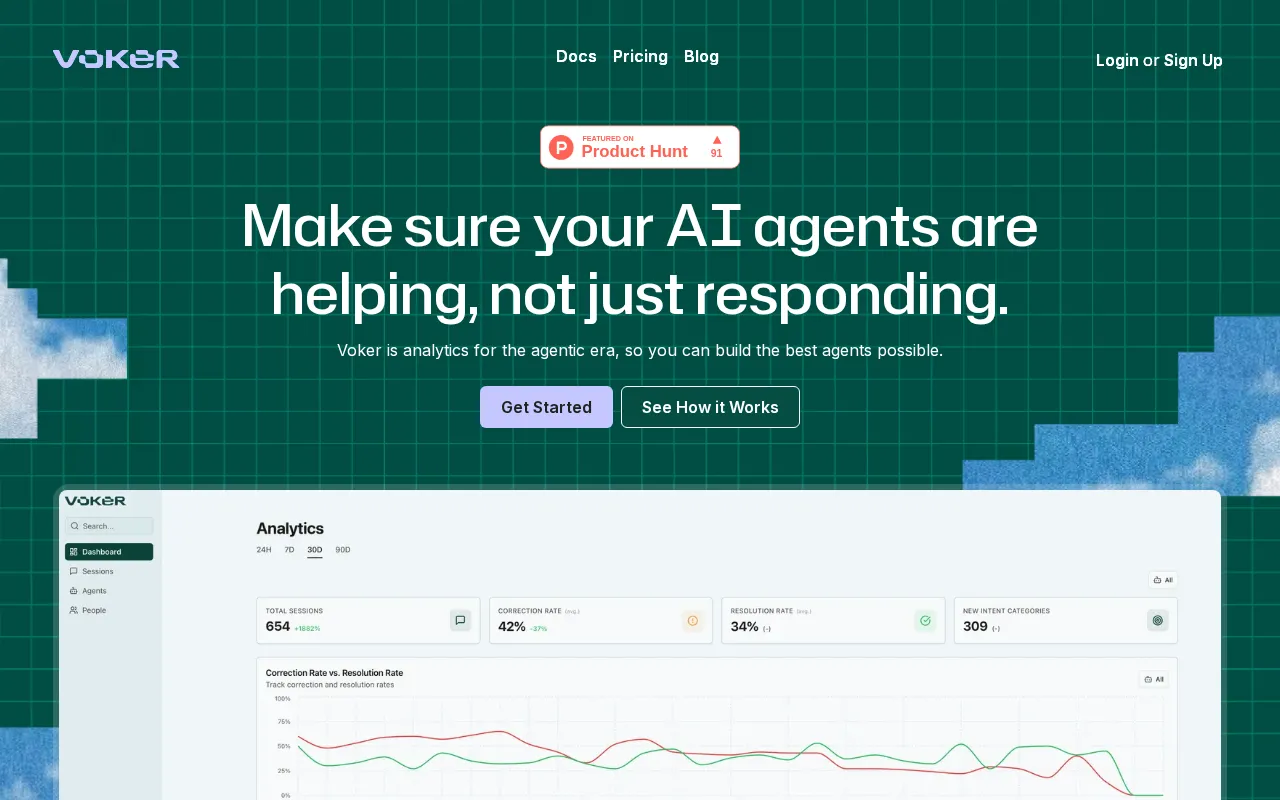Switch to the 24H time range
This screenshot has height=800, width=1280.
[264, 550]
